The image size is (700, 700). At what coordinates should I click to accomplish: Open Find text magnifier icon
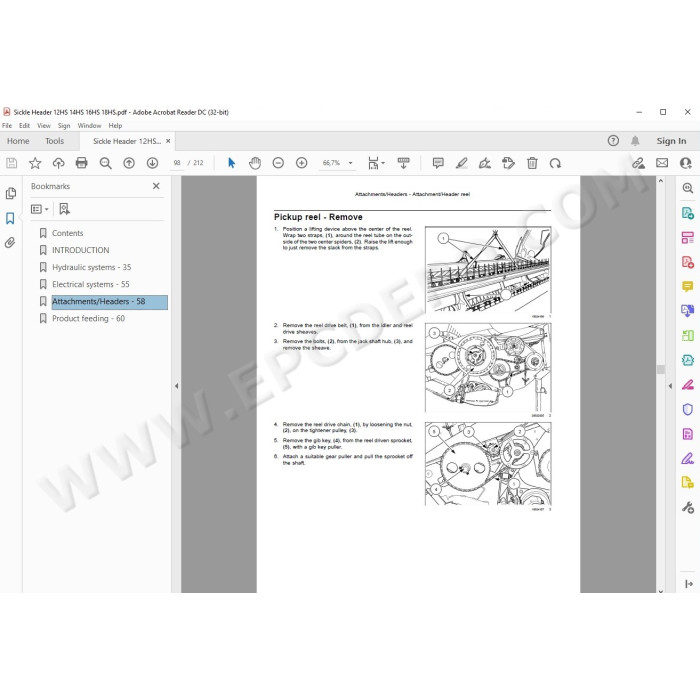pyautogui.click(x=105, y=163)
